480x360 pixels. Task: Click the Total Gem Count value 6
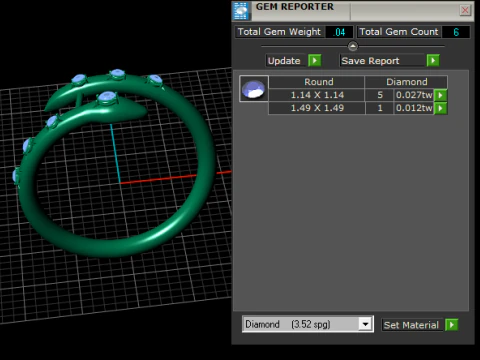(x=456, y=32)
